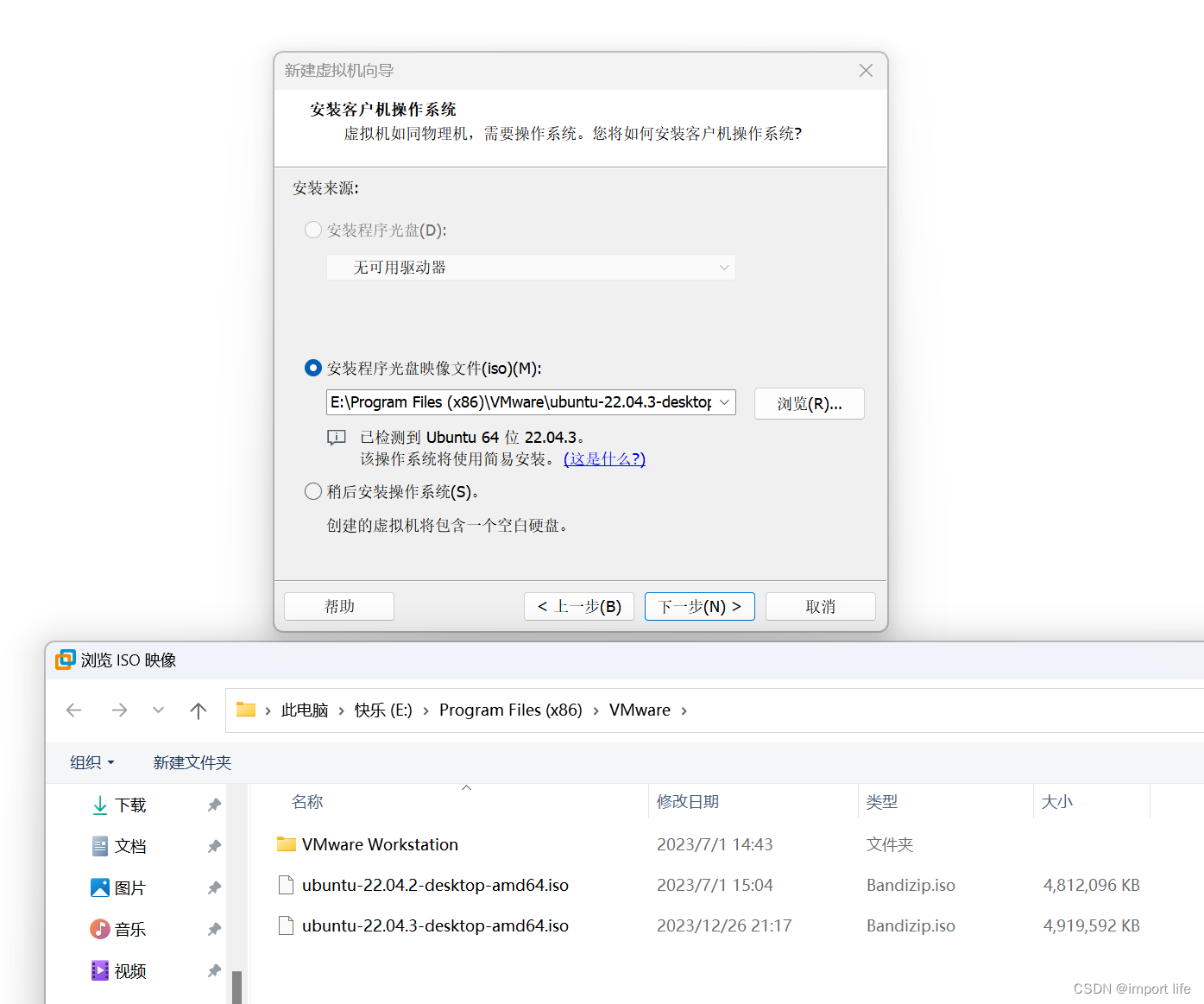Click into the ISO file path field
This screenshot has height=1004, width=1204.
click(520, 402)
